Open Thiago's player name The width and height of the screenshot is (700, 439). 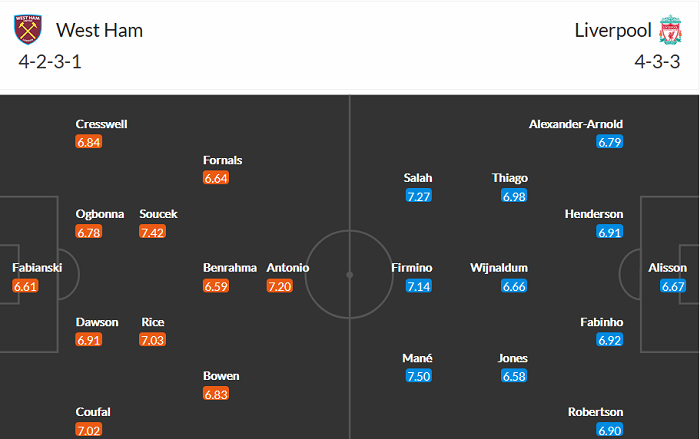coord(510,178)
